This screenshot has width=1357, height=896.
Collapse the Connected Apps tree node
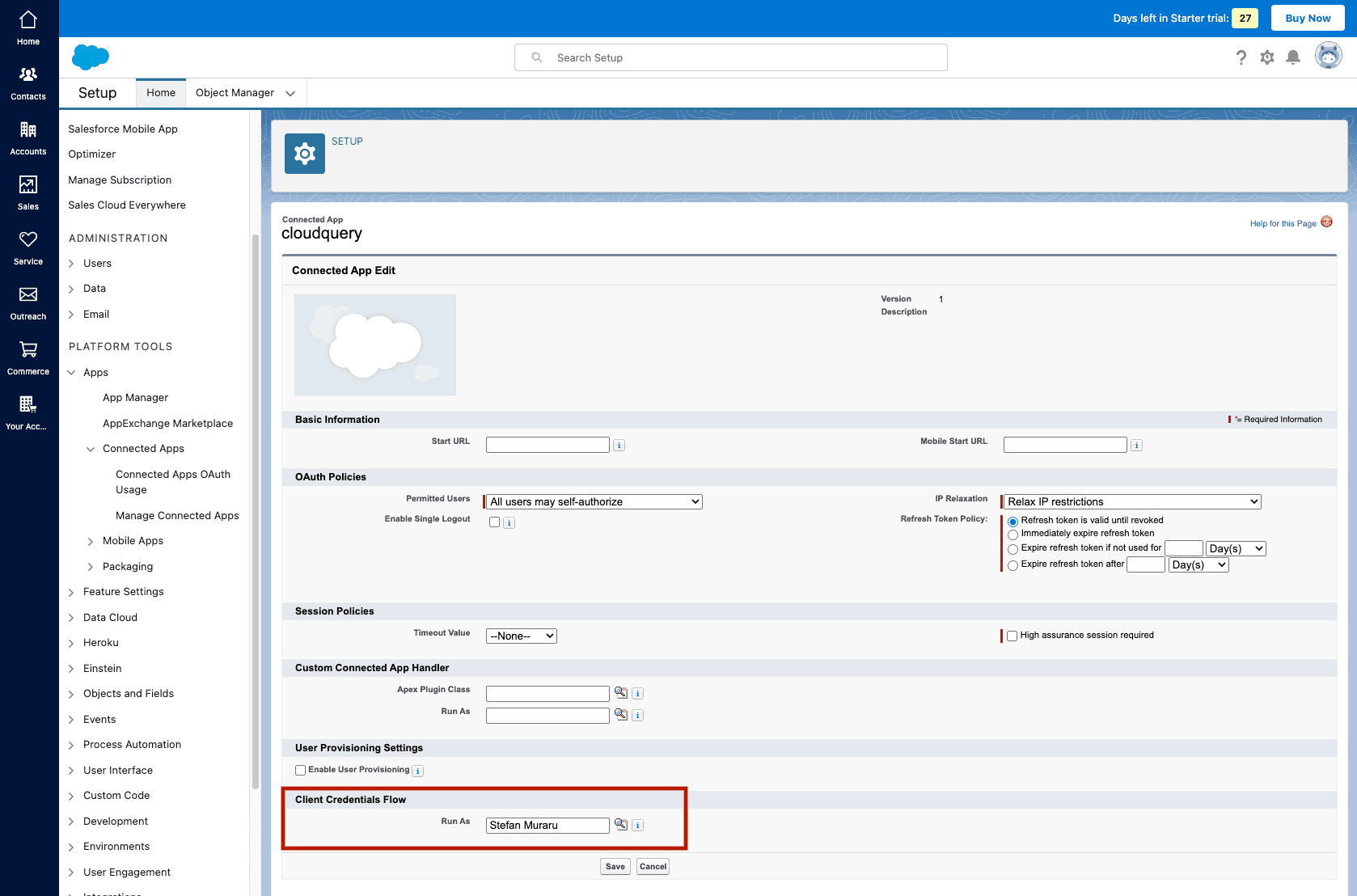pyautogui.click(x=91, y=449)
